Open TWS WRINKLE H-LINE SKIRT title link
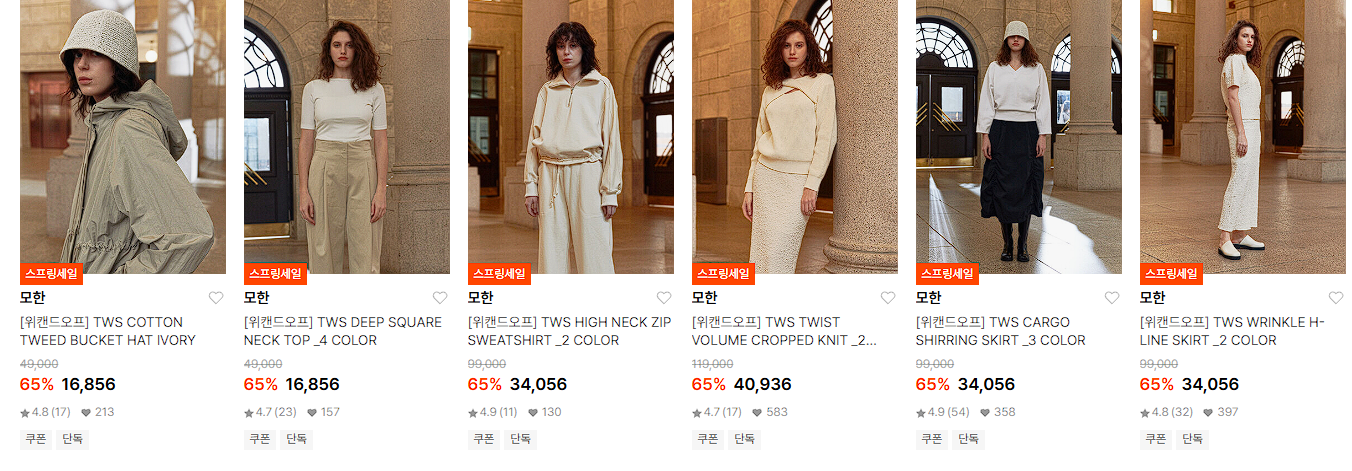The image size is (1352, 471). (1233, 331)
